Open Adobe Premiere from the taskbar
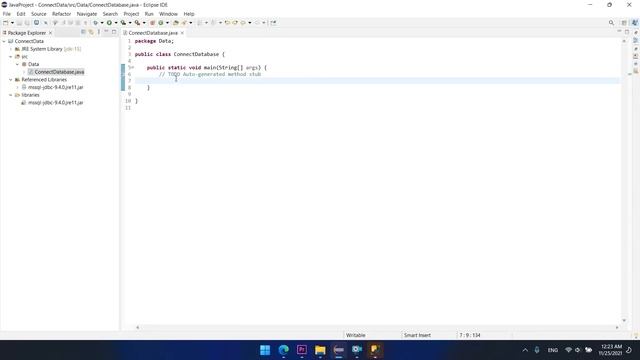This screenshot has height=360, width=640. pyautogui.click(x=302, y=350)
